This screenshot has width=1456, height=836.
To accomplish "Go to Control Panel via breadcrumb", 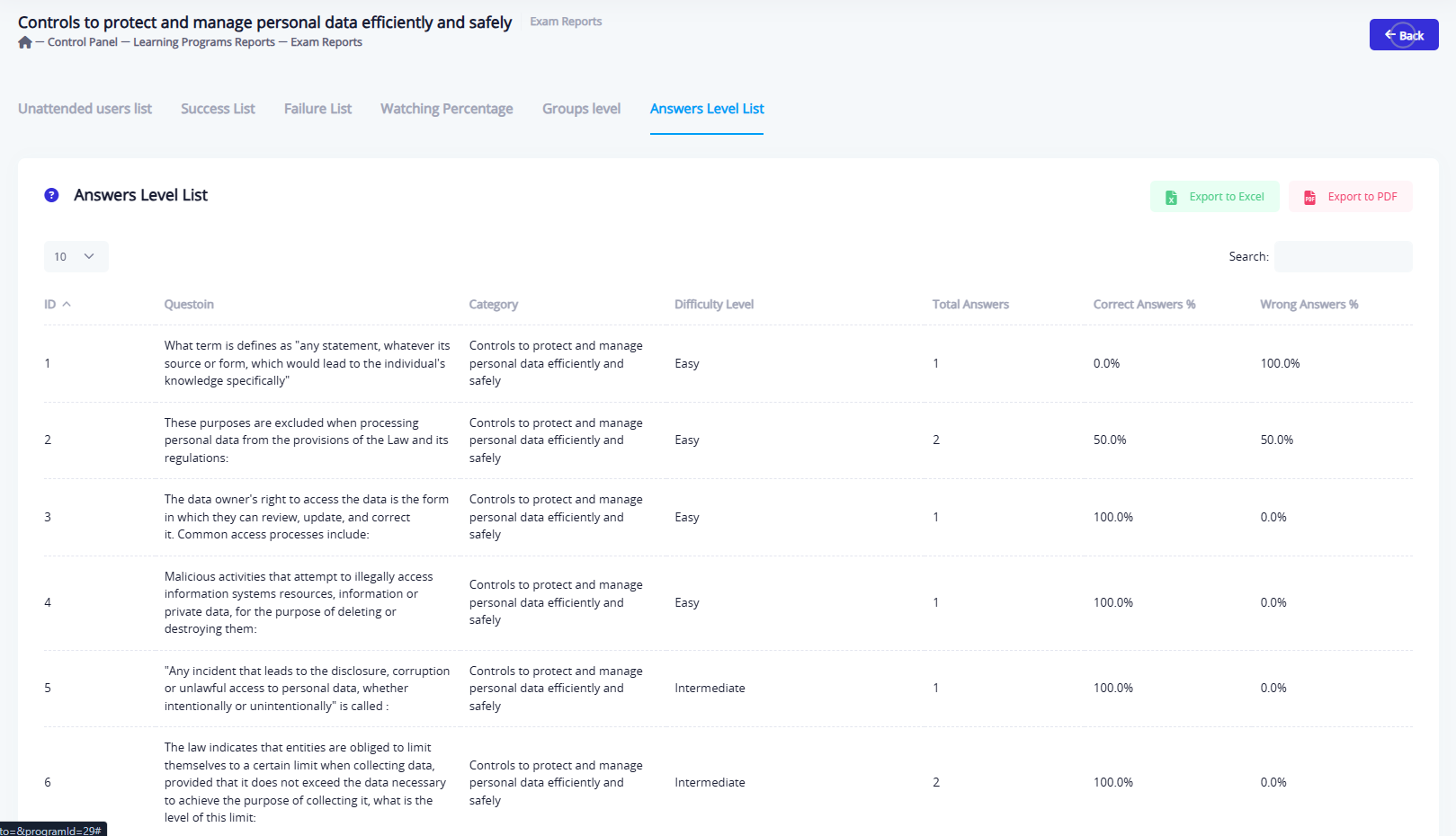I will tap(83, 42).
